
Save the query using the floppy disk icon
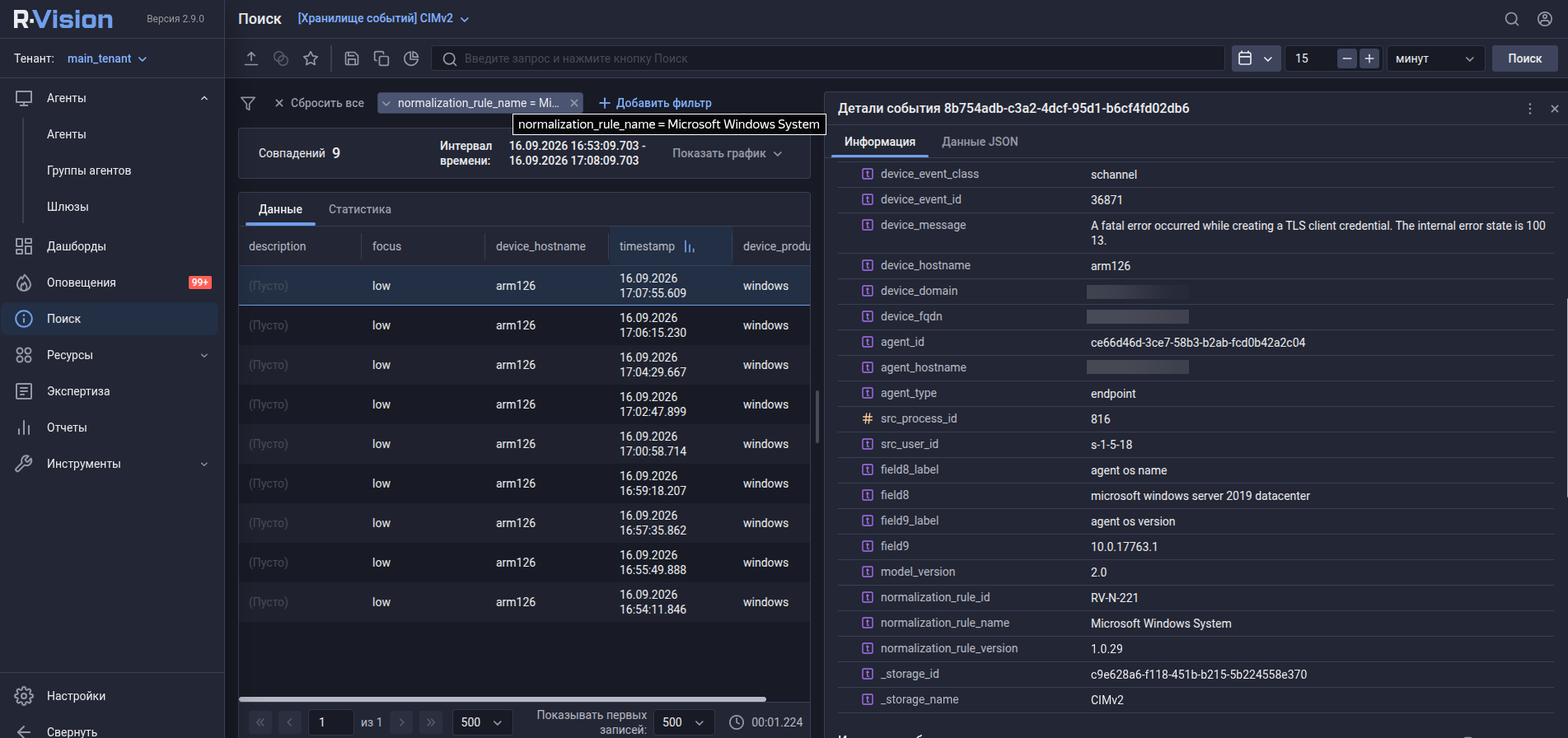pos(352,58)
